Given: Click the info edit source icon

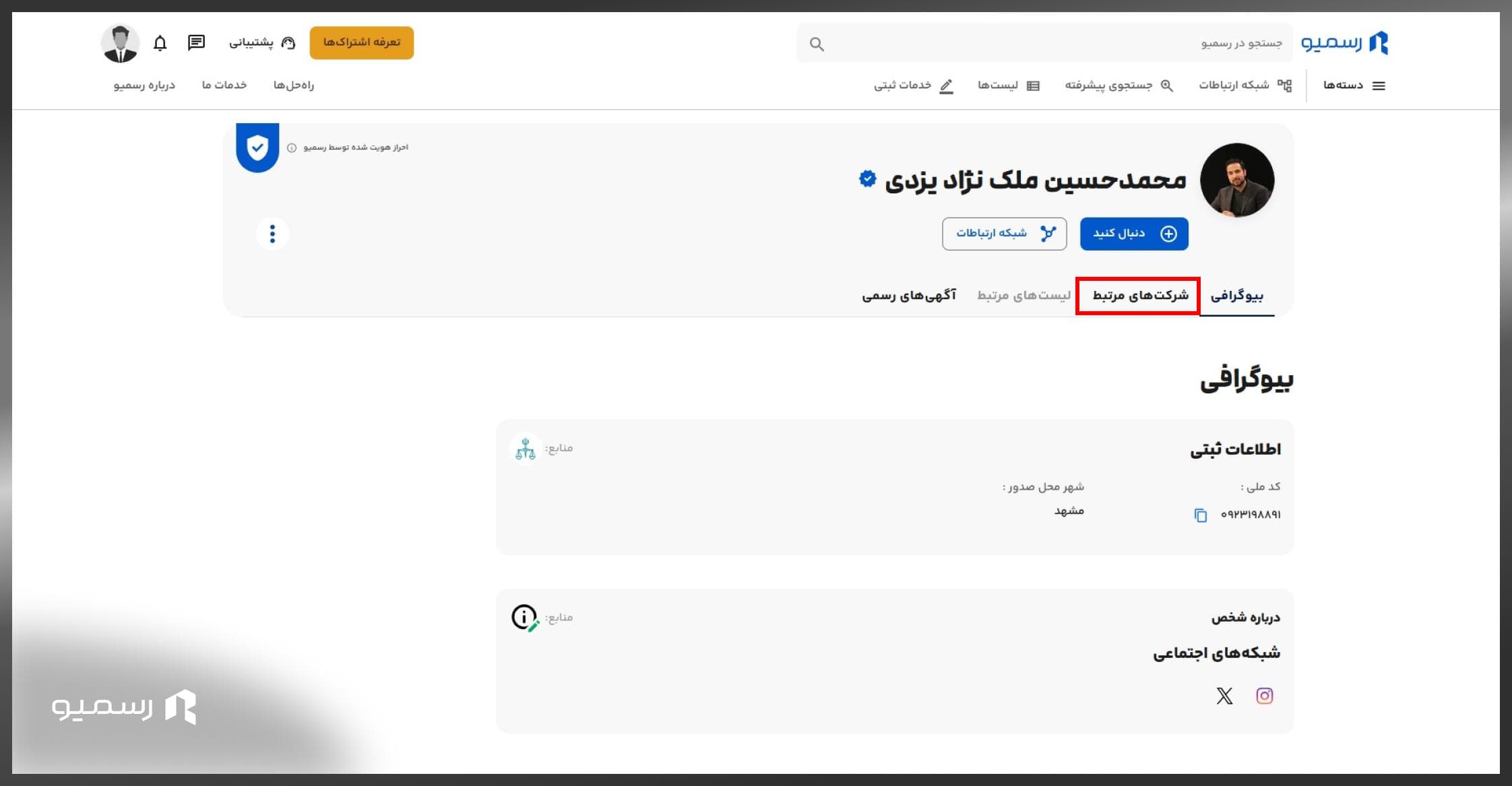Looking at the screenshot, I should [x=526, y=618].
